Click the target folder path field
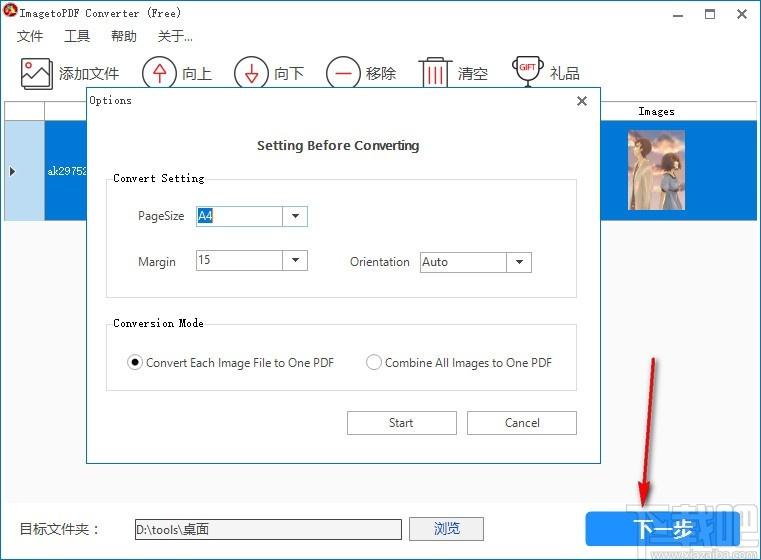This screenshot has width=761, height=560. (x=268, y=529)
